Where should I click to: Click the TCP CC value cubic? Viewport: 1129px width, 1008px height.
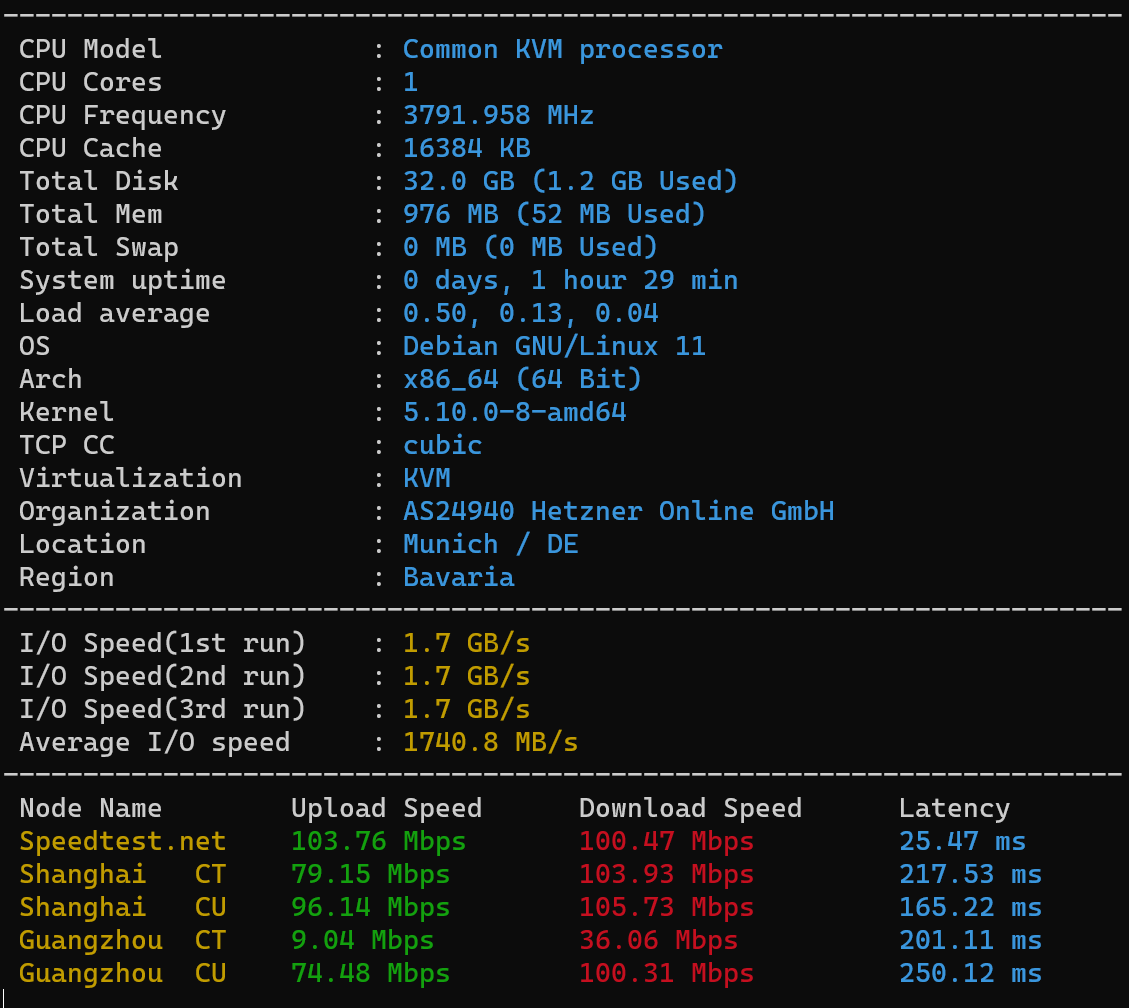tap(442, 445)
